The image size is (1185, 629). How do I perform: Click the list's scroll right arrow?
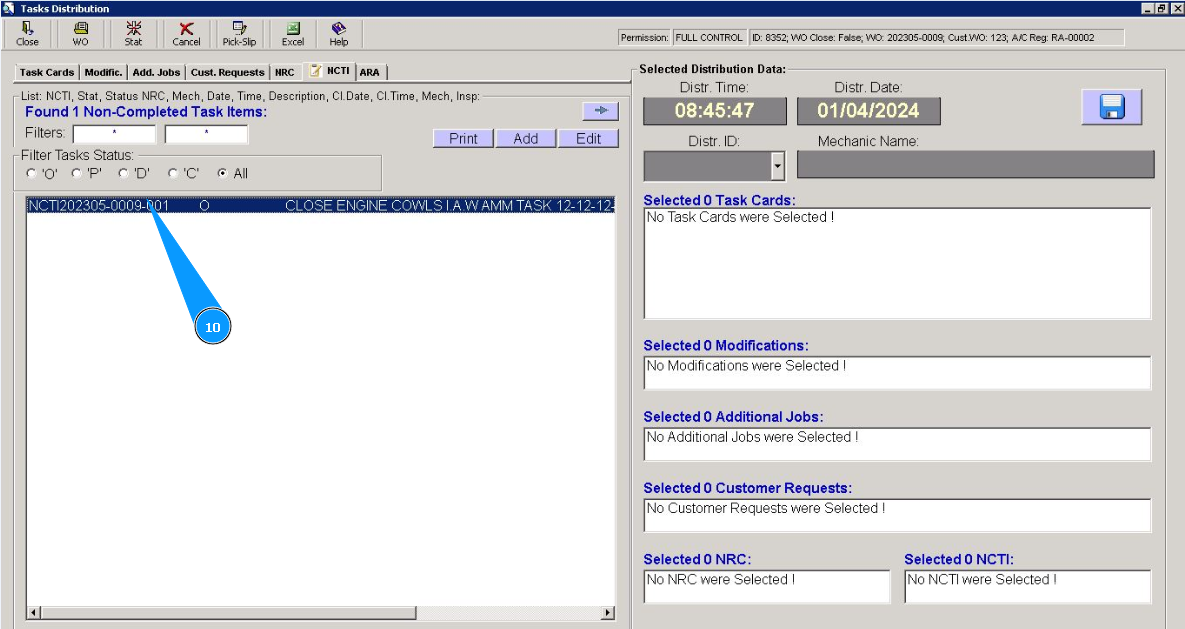pos(608,612)
